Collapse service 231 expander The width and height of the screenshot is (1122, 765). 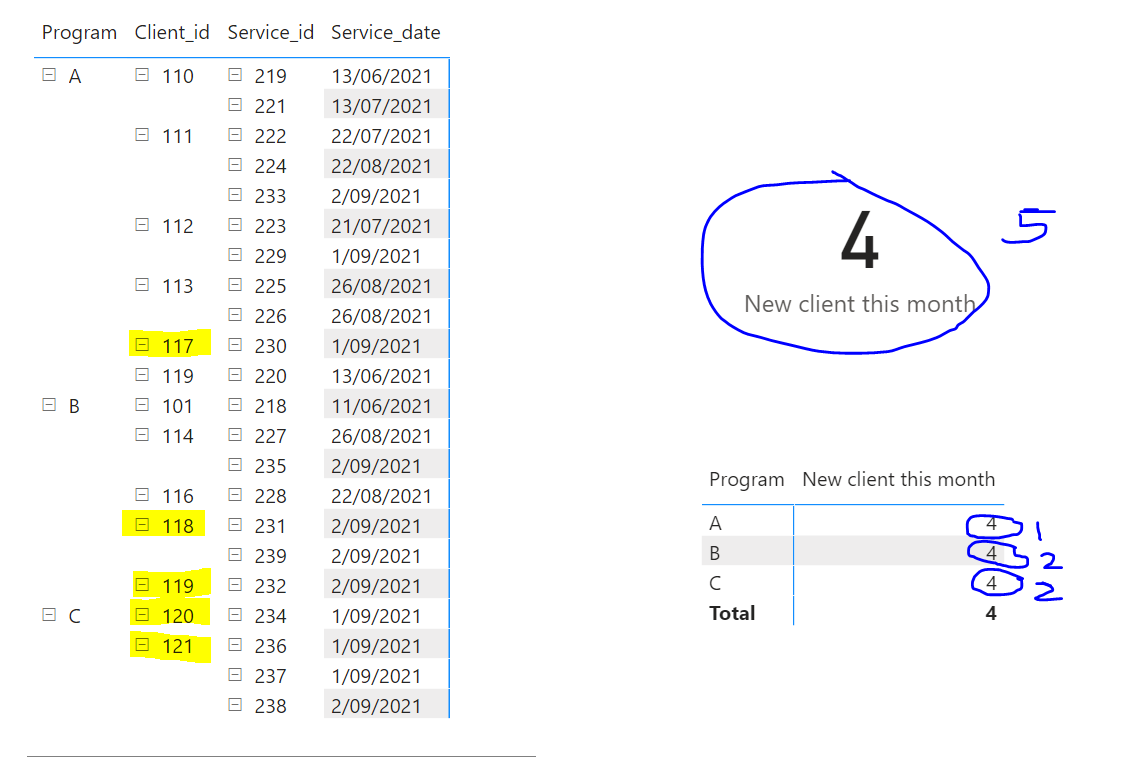tap(235, 525)
